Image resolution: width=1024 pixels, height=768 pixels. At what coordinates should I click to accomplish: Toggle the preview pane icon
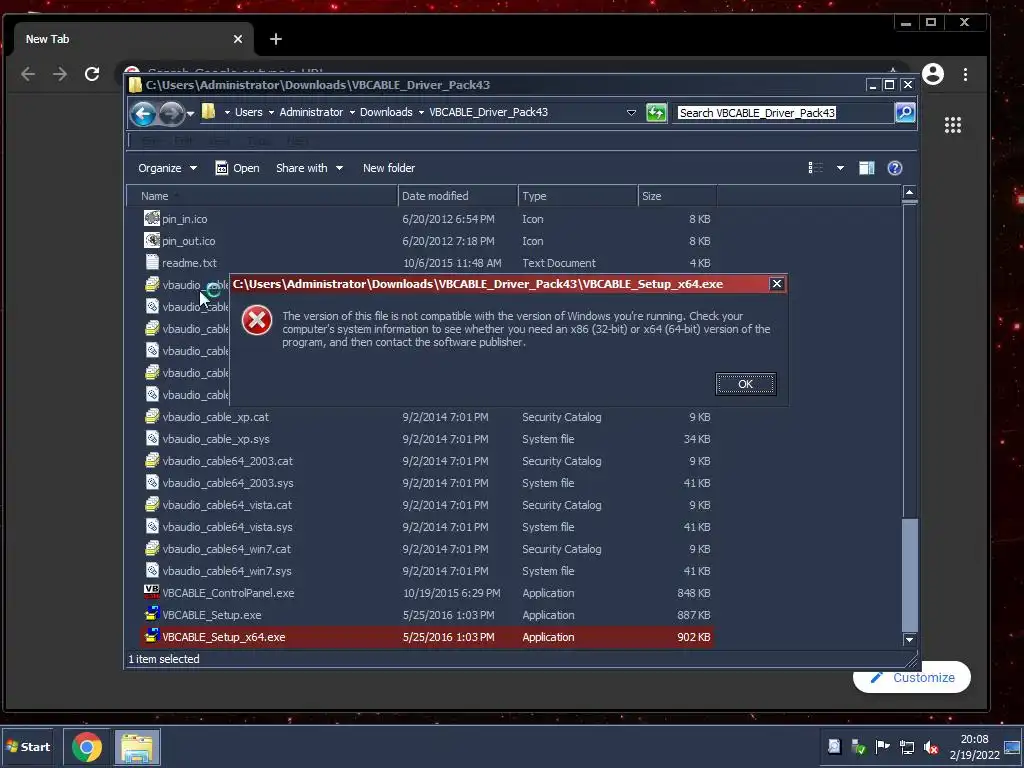(867, 168)
